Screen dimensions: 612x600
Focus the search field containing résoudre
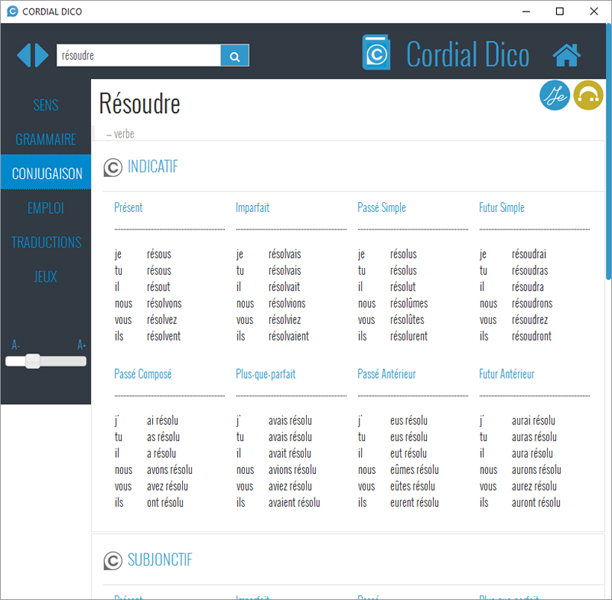click(139, 55)
